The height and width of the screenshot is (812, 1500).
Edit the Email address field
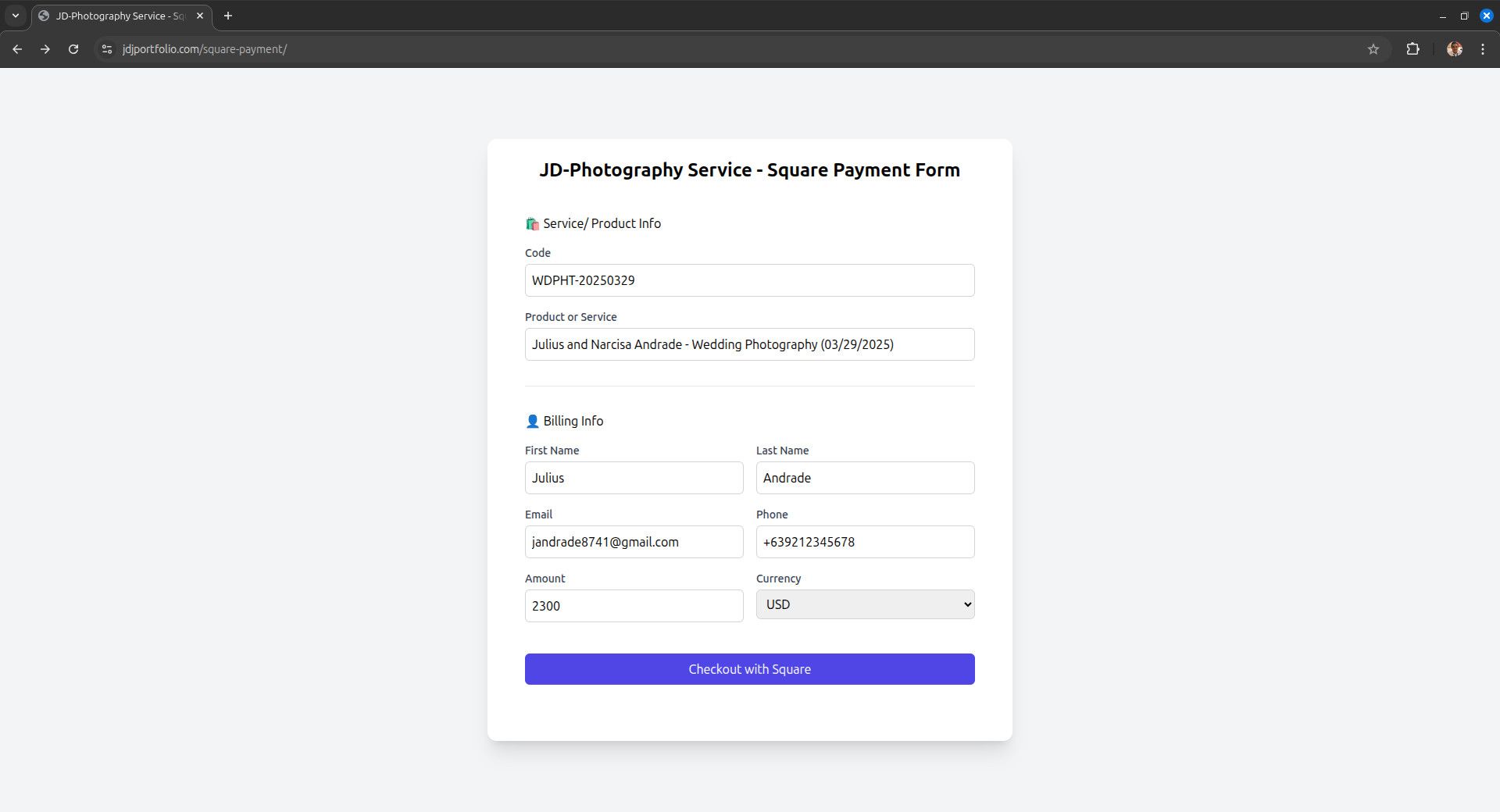(x=634, y=542)
